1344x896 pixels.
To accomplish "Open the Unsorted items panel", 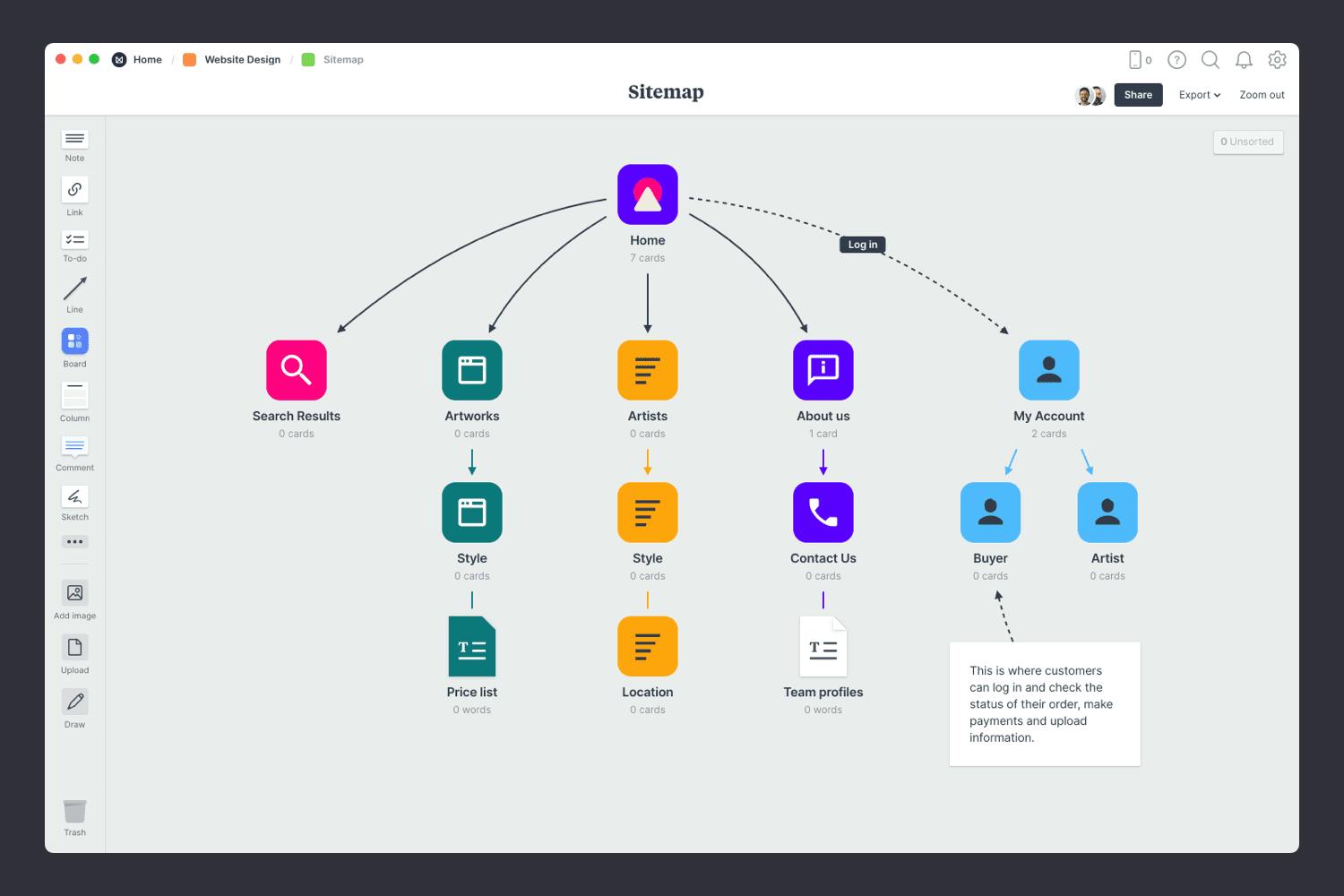I will click(x=1248, y=142).
